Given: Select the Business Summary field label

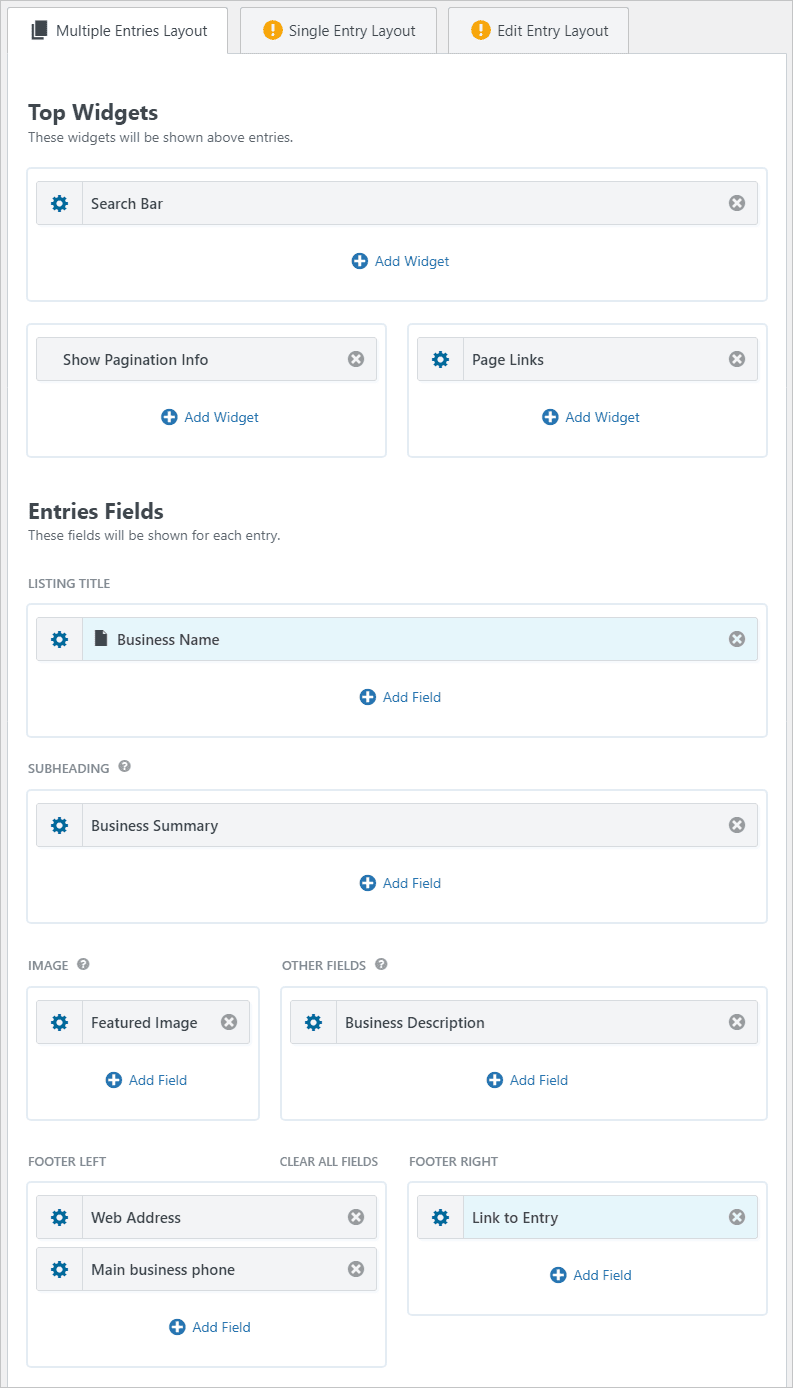Looking at the screenshot, I should click(154, 826).
